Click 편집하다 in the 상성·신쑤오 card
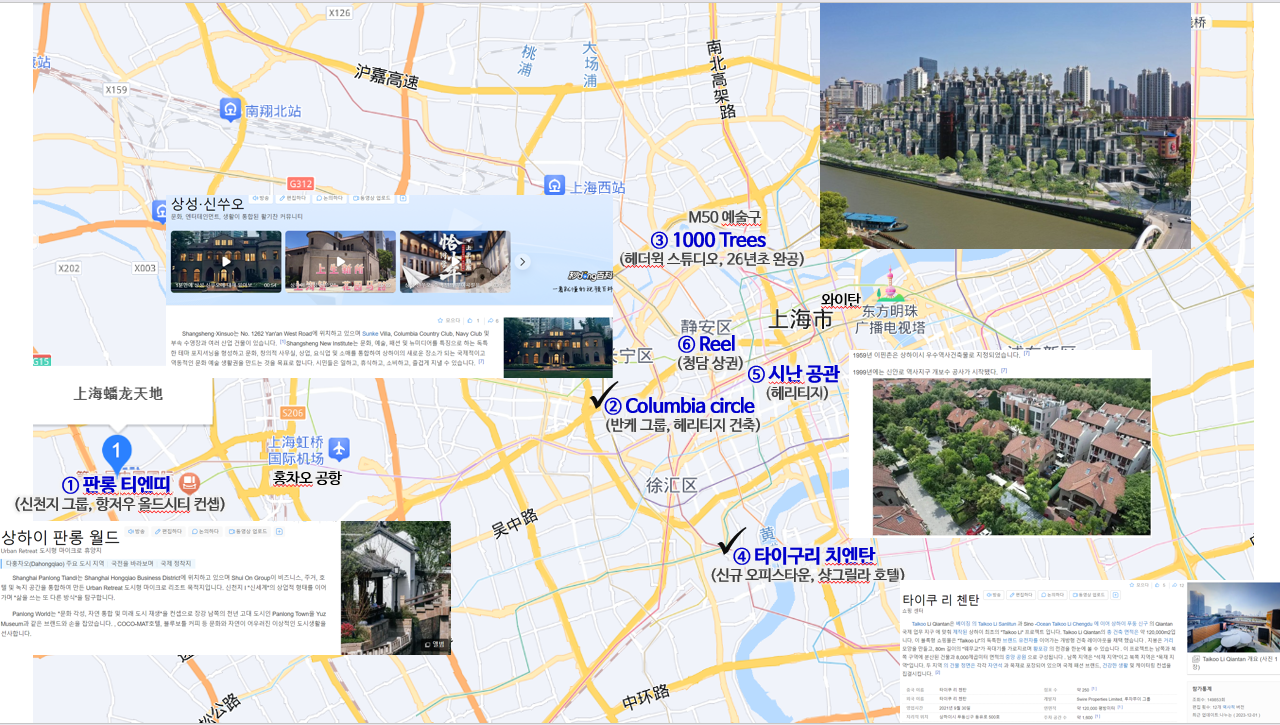1280x725 pixels. [x=291, y=198]
